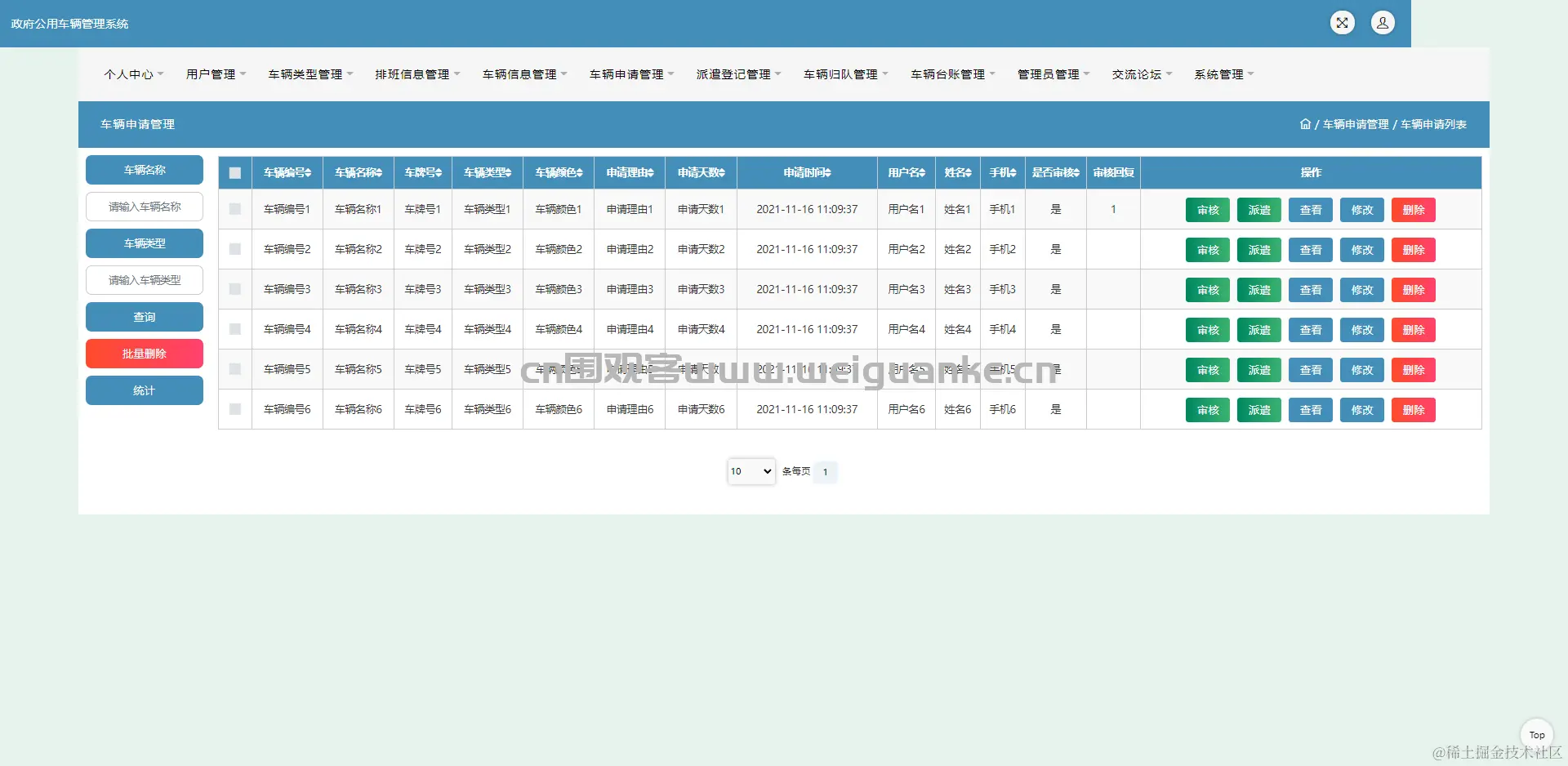
Task: Expand the 个人中心 menu
Action: click(x=134, y=74)
